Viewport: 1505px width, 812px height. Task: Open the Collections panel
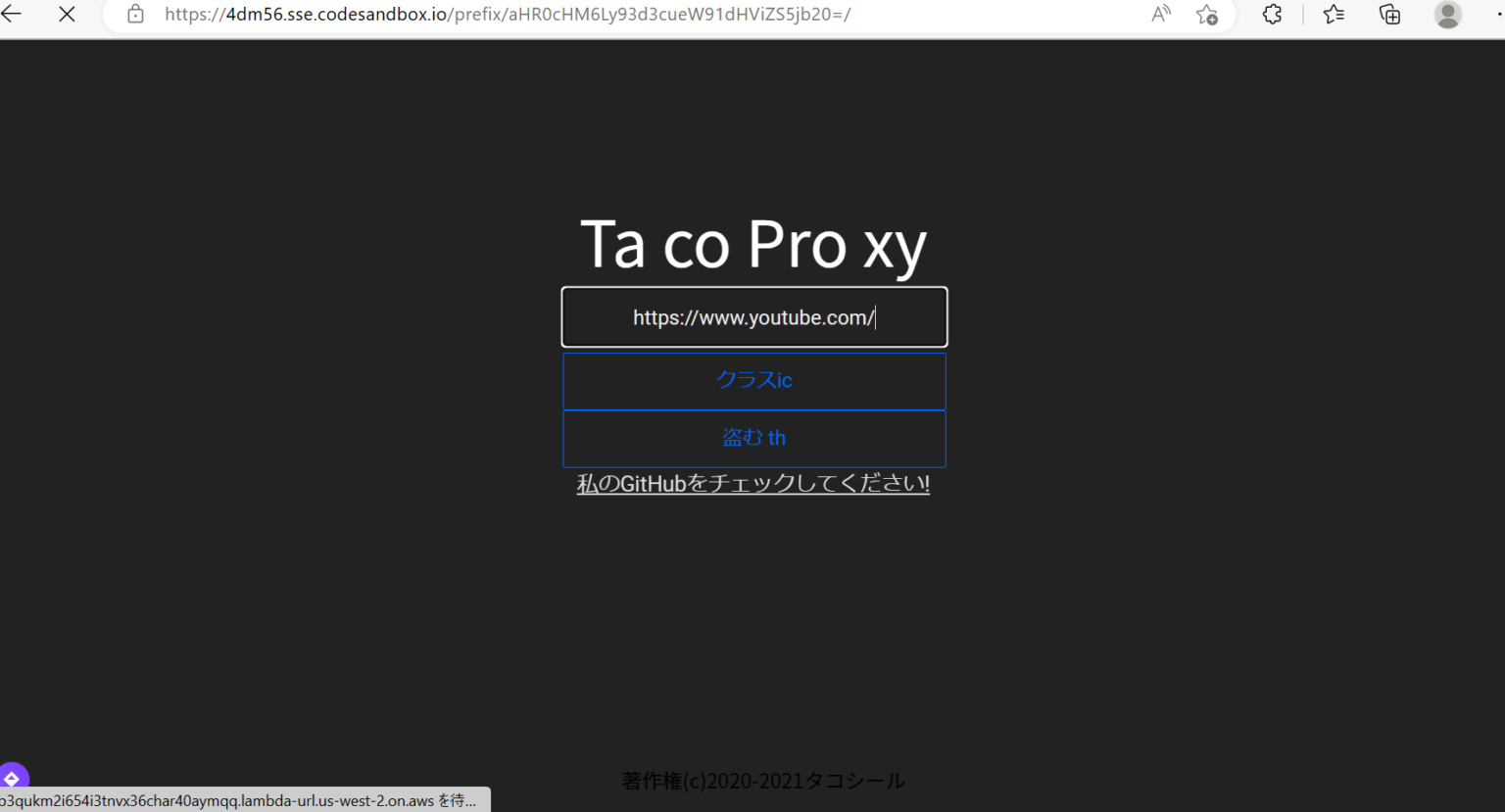(1388, 15)
